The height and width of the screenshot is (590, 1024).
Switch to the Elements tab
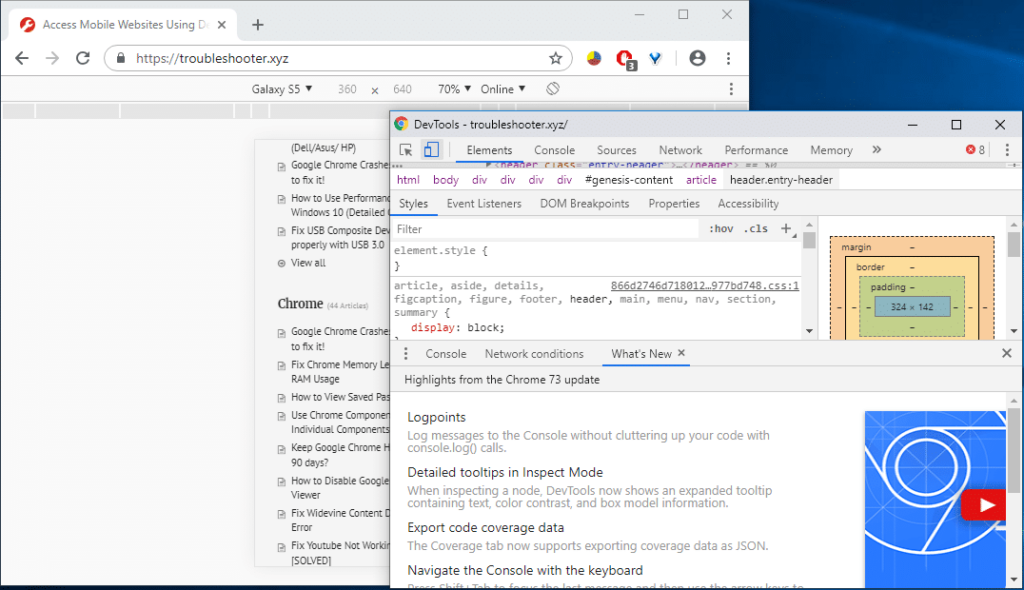click(489, 150)
